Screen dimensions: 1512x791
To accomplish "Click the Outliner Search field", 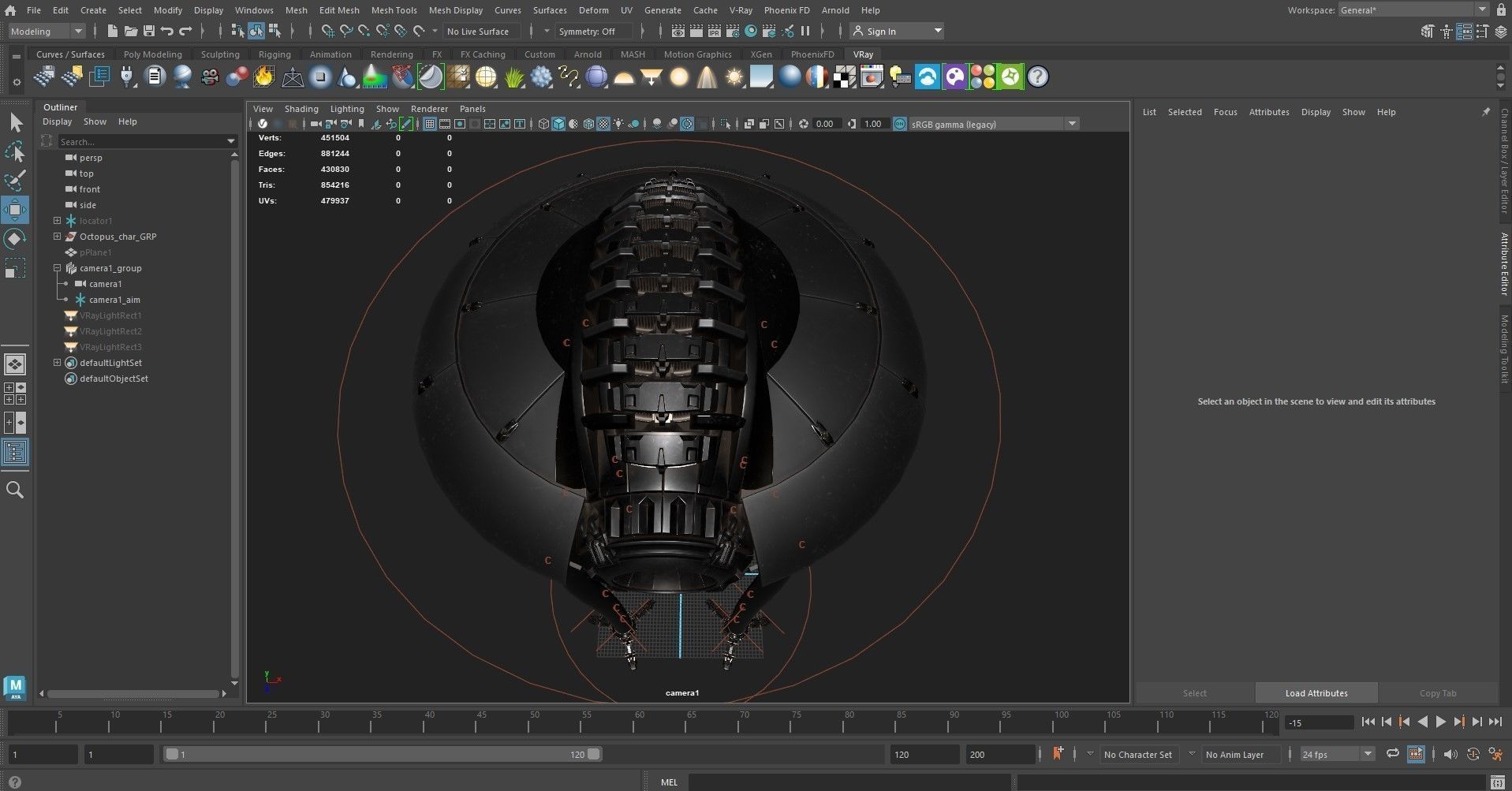I will (147, 141).
